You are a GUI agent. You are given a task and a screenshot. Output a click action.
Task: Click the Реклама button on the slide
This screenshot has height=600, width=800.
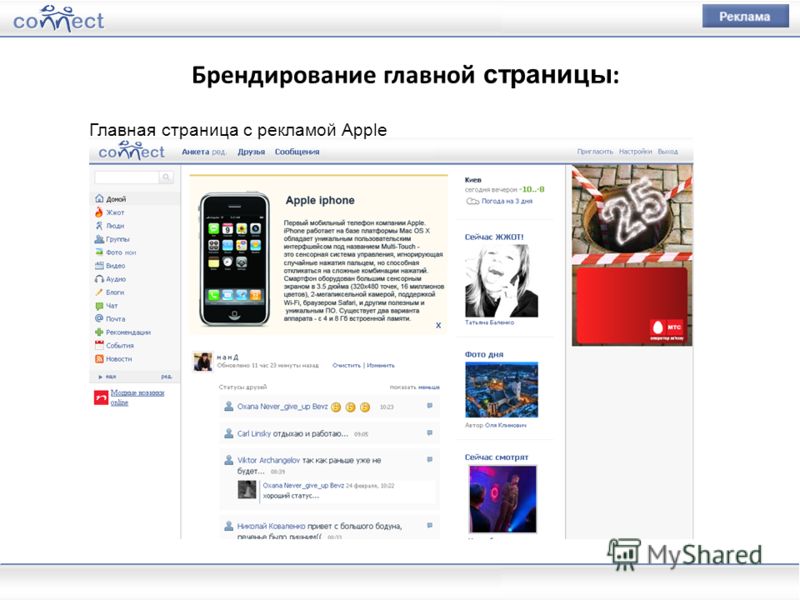[745, 16]
